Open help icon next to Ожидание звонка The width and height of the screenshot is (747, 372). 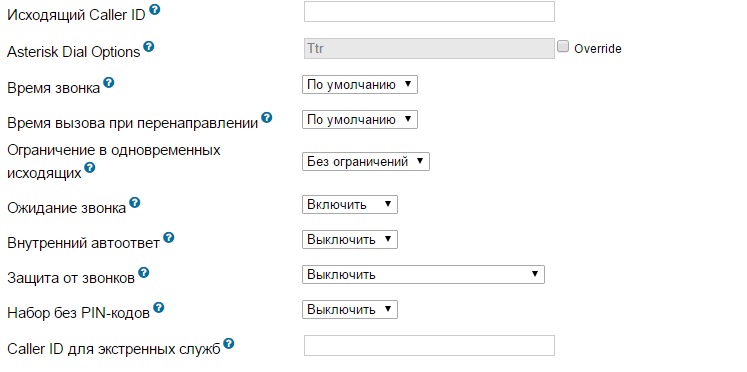click(135, 203)
